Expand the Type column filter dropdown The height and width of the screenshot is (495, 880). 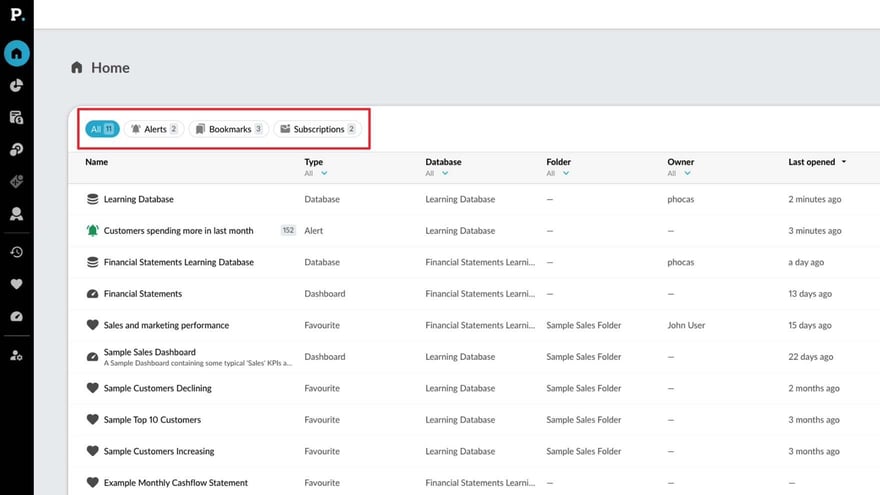(324, 173)
